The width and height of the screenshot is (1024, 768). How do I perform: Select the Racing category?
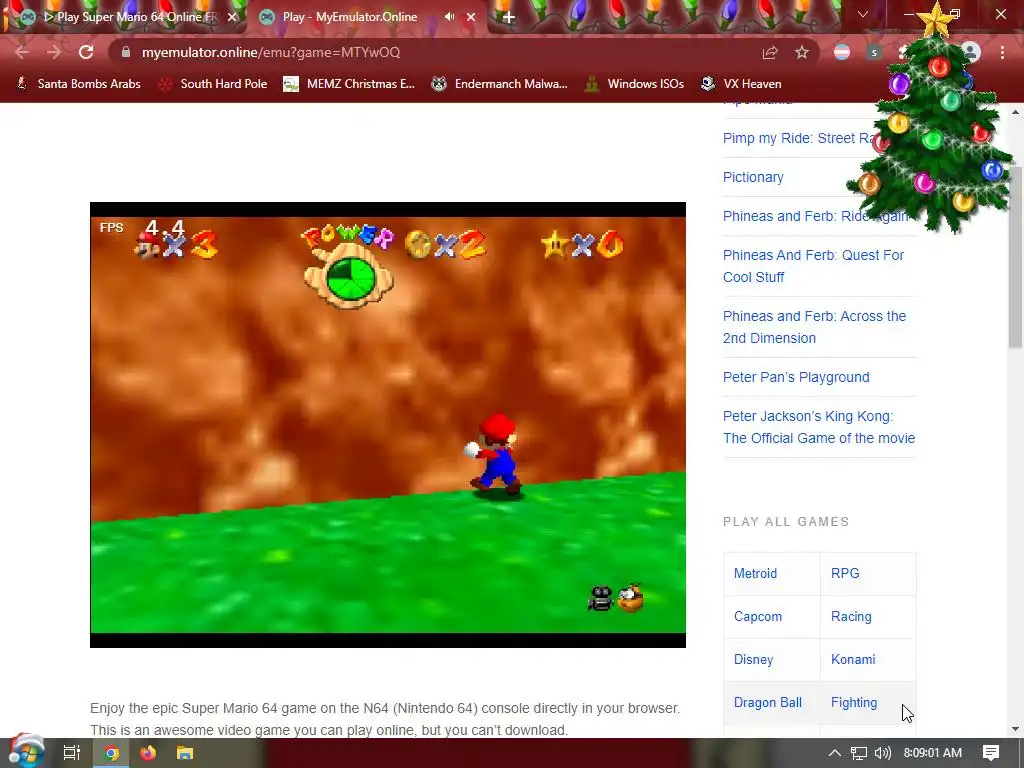(x=851, y=616)
